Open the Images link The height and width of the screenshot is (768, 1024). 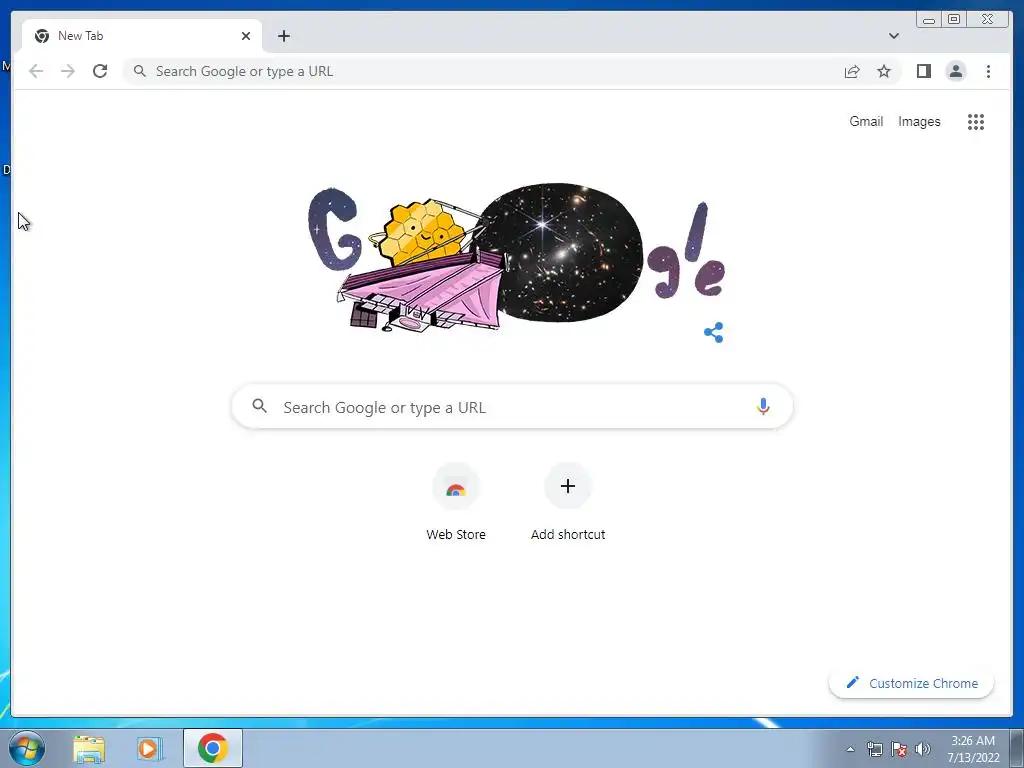tap(919, 121)
